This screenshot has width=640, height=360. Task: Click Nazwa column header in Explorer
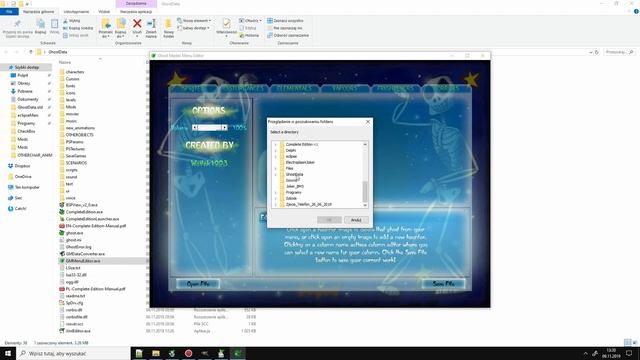(65, 62)
